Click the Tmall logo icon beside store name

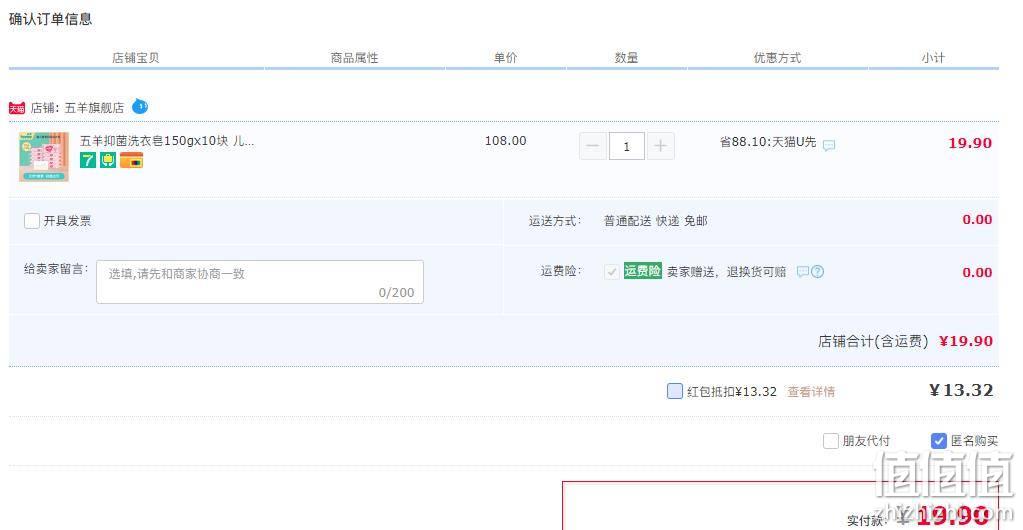(17, 108)
